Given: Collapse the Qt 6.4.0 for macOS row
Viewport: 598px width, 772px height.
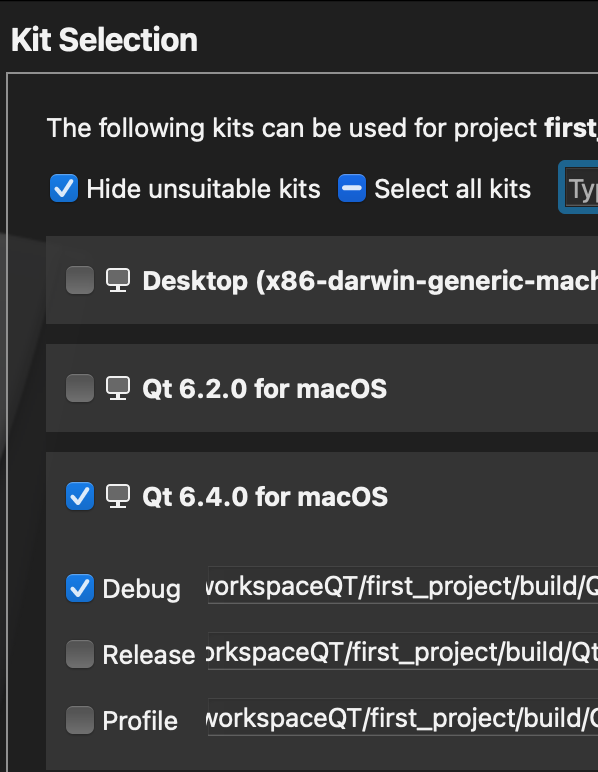Looking at the screenshot, I should 322,496.
